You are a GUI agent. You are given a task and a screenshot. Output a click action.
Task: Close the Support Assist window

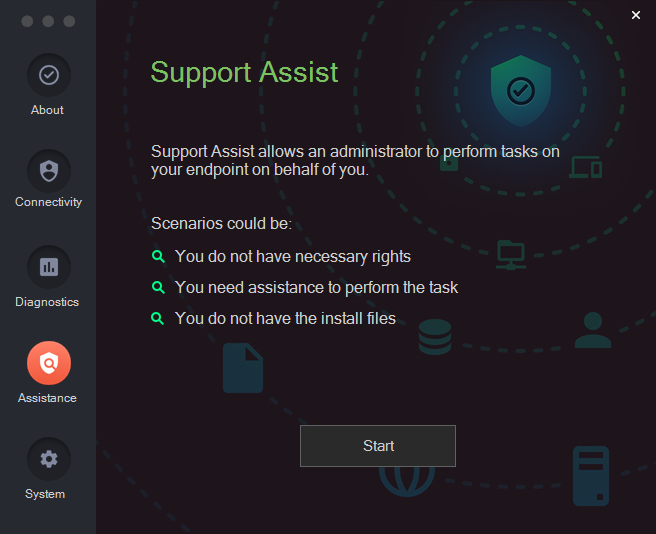[x=636, y=15]
